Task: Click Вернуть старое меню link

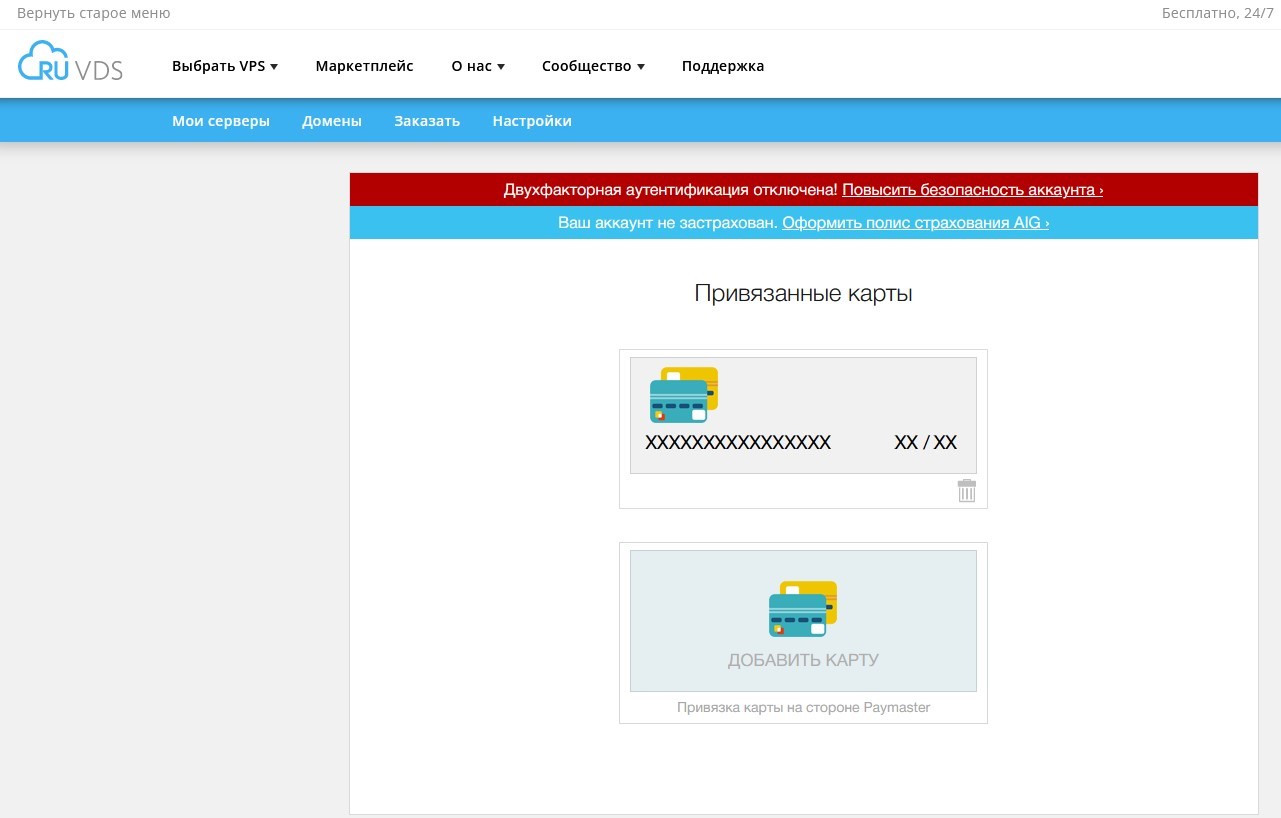Action: 94,13
